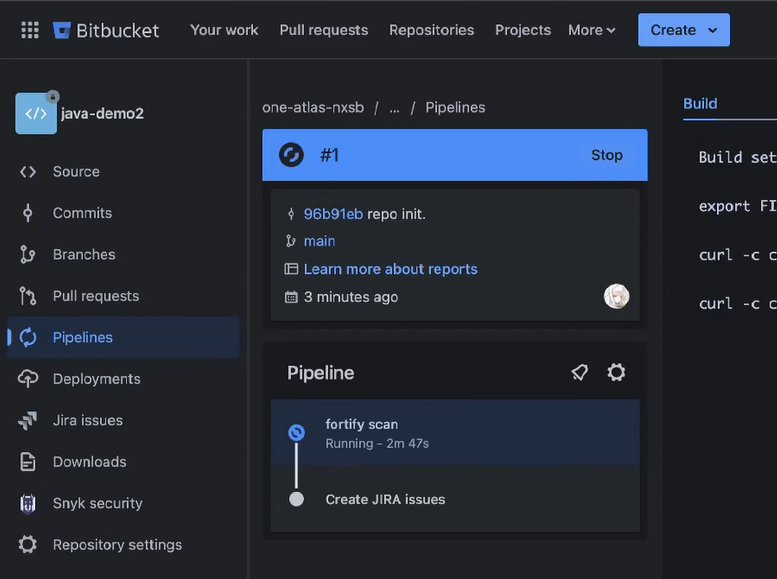This screenshot has height=579, width=777.
Task: Click one-atlas-nxsb breadcrumb link
Action: 313,108
